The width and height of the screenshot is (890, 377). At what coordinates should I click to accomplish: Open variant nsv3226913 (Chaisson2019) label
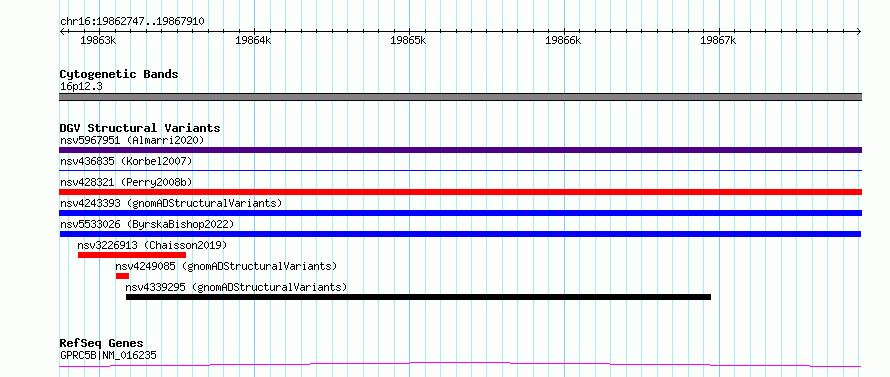(x=152, y=245)
